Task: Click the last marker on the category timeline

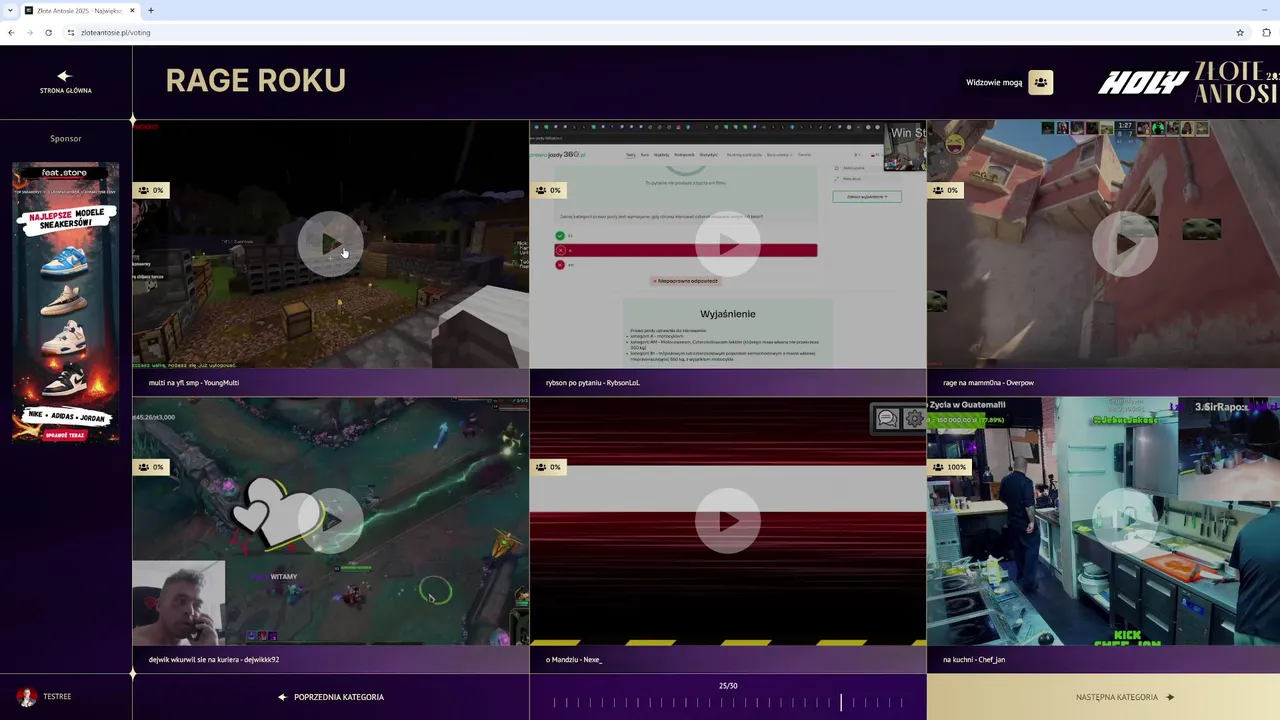Action: coord(901,703)
